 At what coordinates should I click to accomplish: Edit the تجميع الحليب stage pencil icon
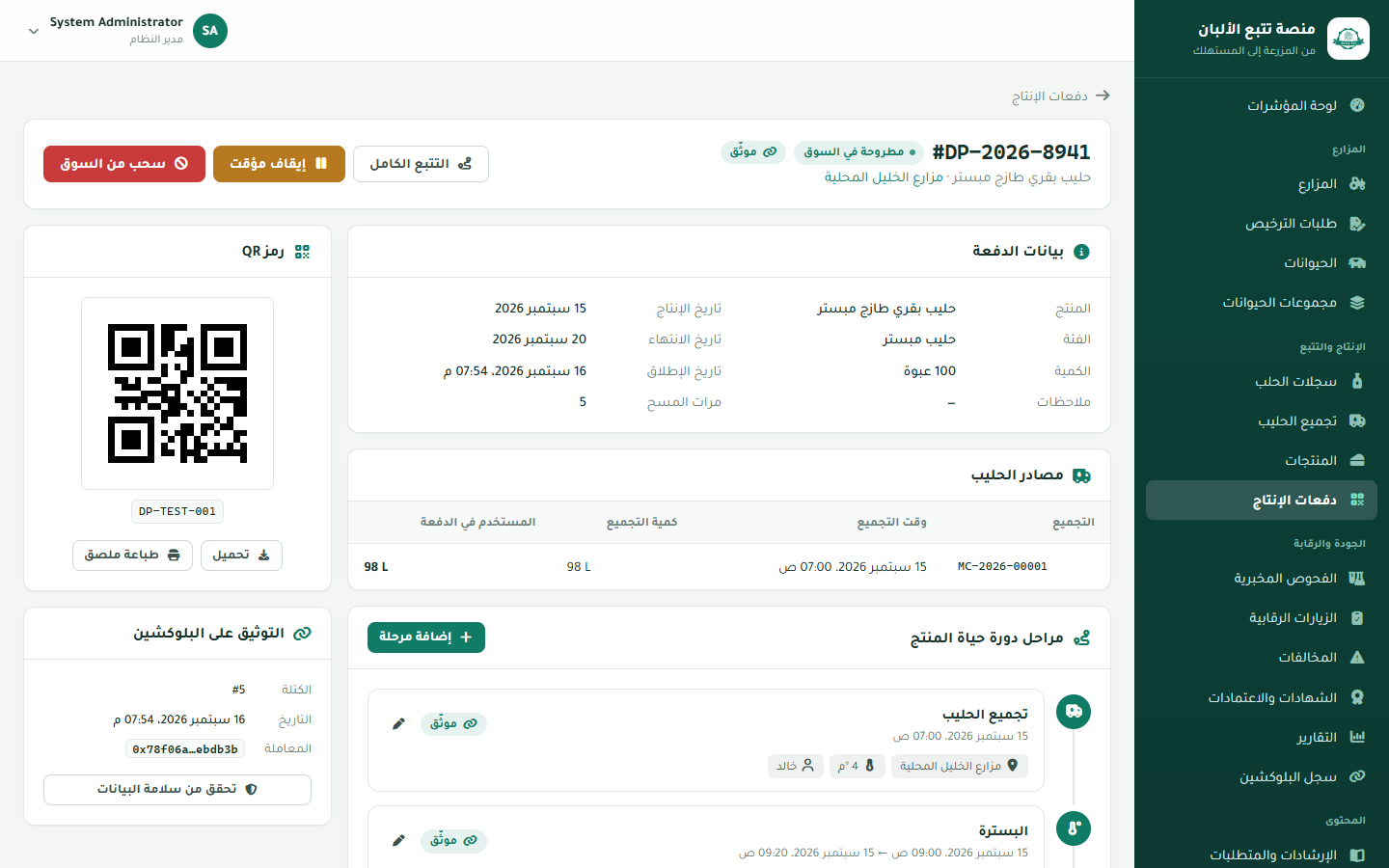click(x=398, y=723)
